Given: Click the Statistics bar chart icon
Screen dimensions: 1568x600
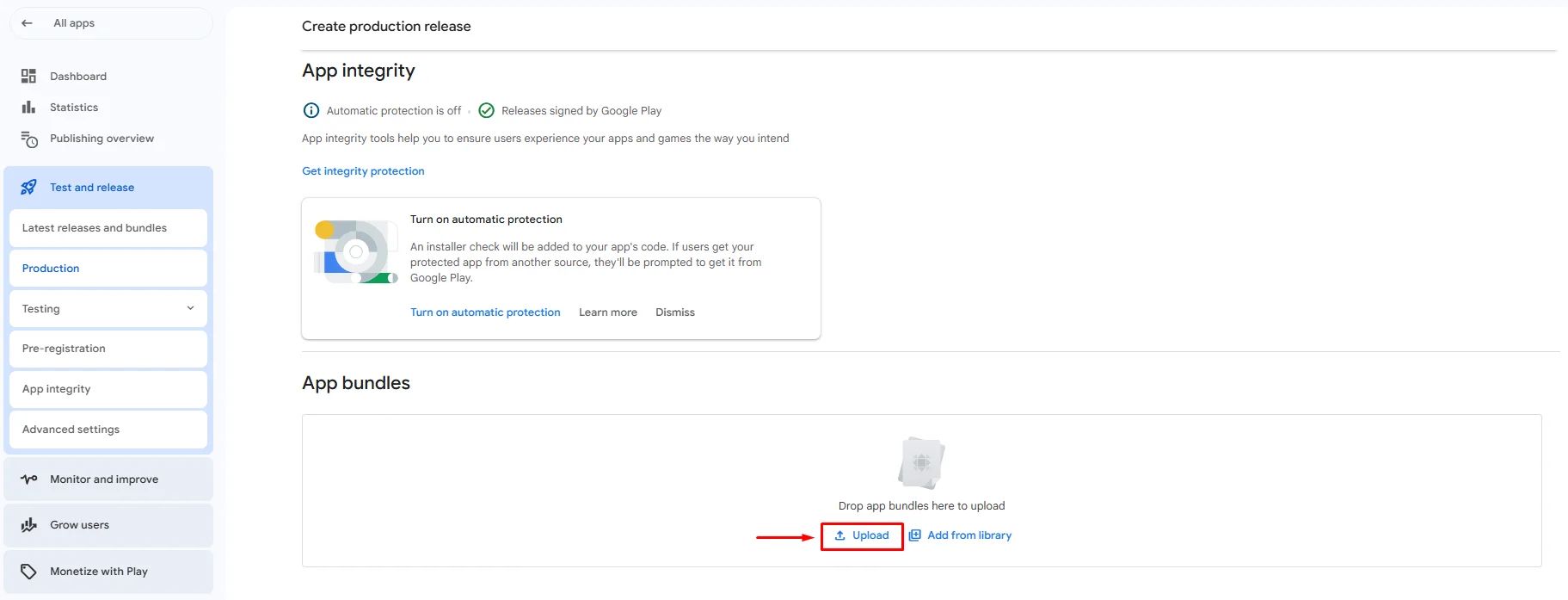Looking at the screenshot, I should (28, 108).
